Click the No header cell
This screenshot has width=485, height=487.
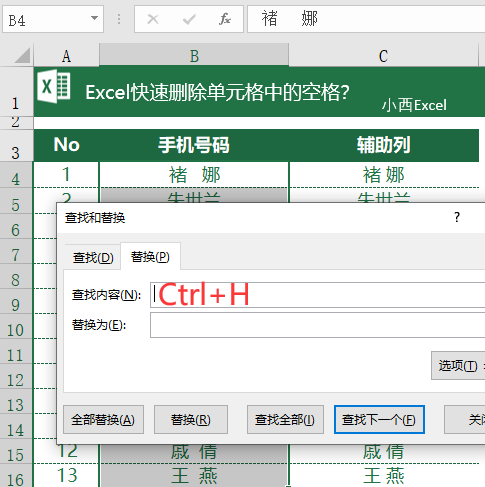[x=66, y=145]
